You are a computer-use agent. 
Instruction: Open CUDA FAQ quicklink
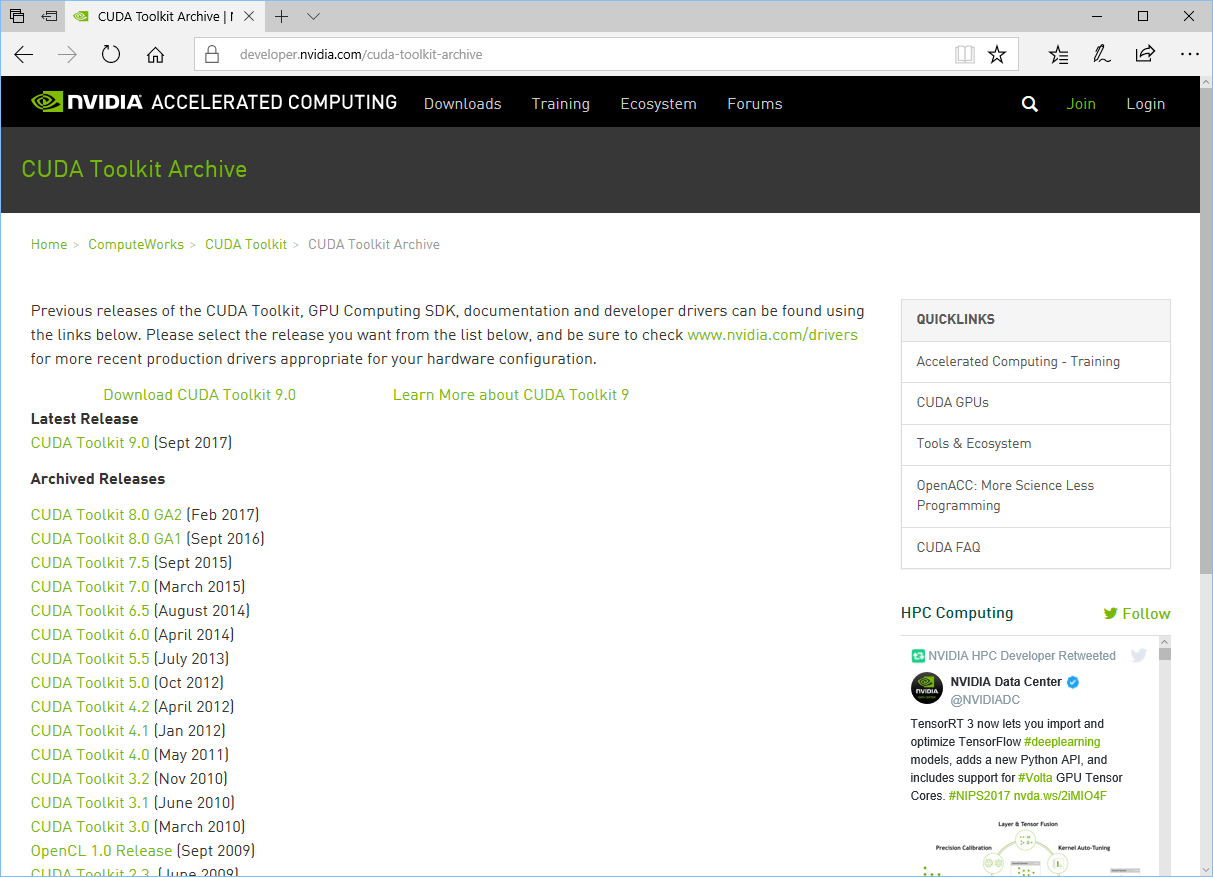(x=1036, y=548)
